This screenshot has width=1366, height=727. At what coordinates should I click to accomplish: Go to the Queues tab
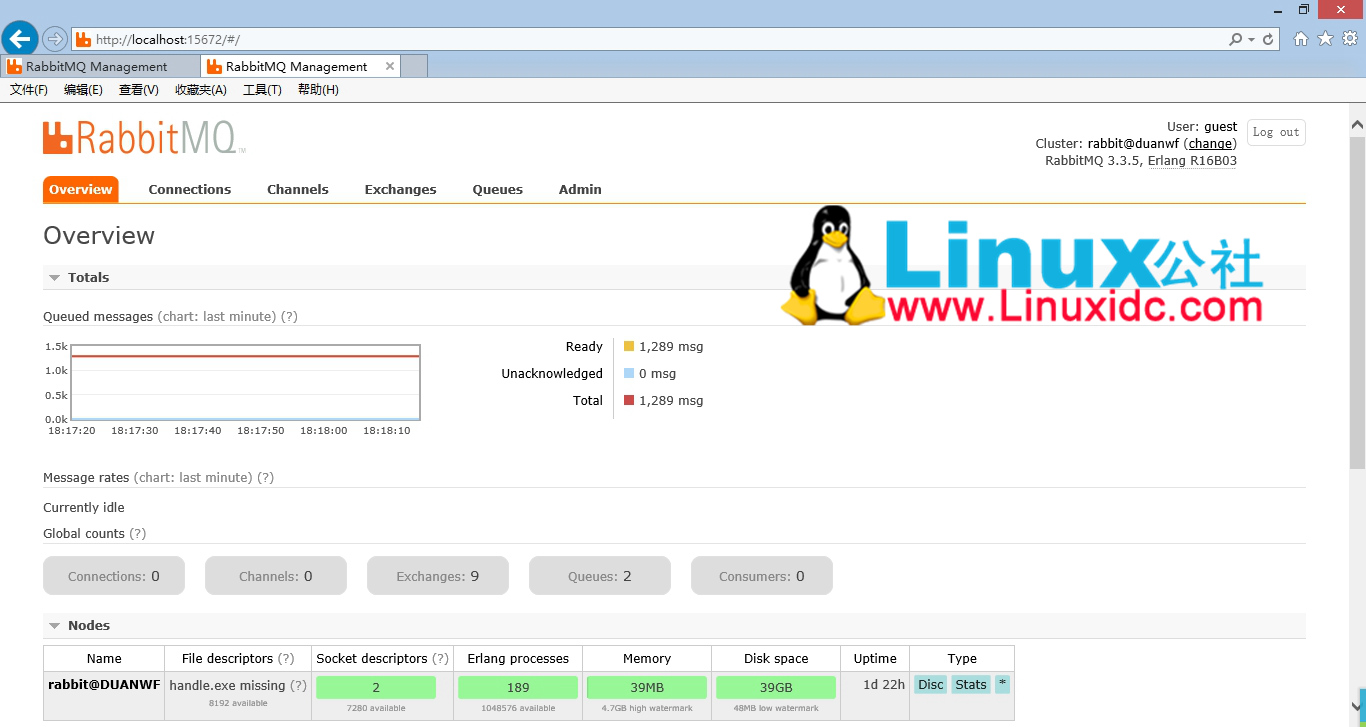498,189
